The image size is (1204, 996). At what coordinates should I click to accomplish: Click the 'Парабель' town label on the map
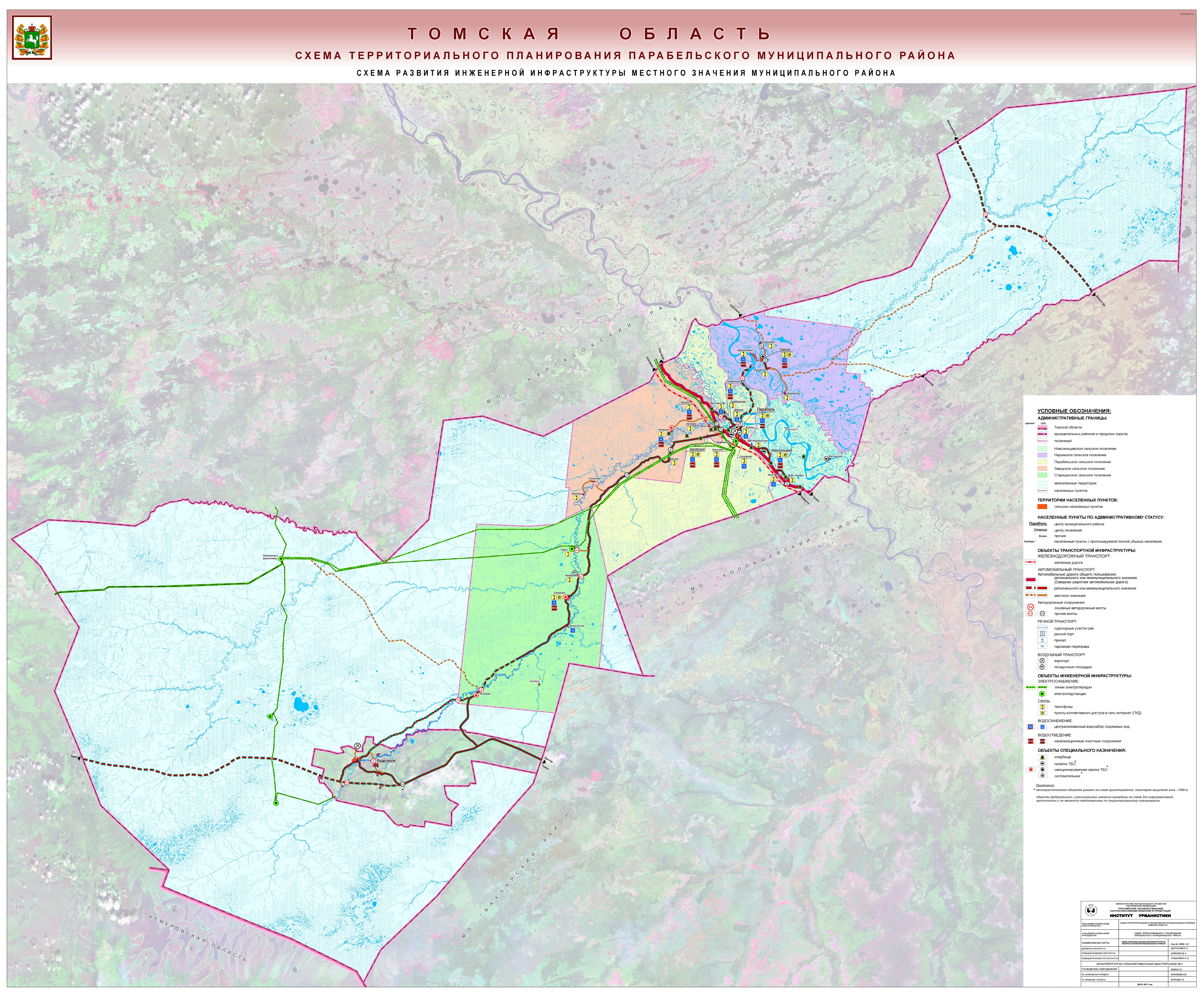(766, 409)
